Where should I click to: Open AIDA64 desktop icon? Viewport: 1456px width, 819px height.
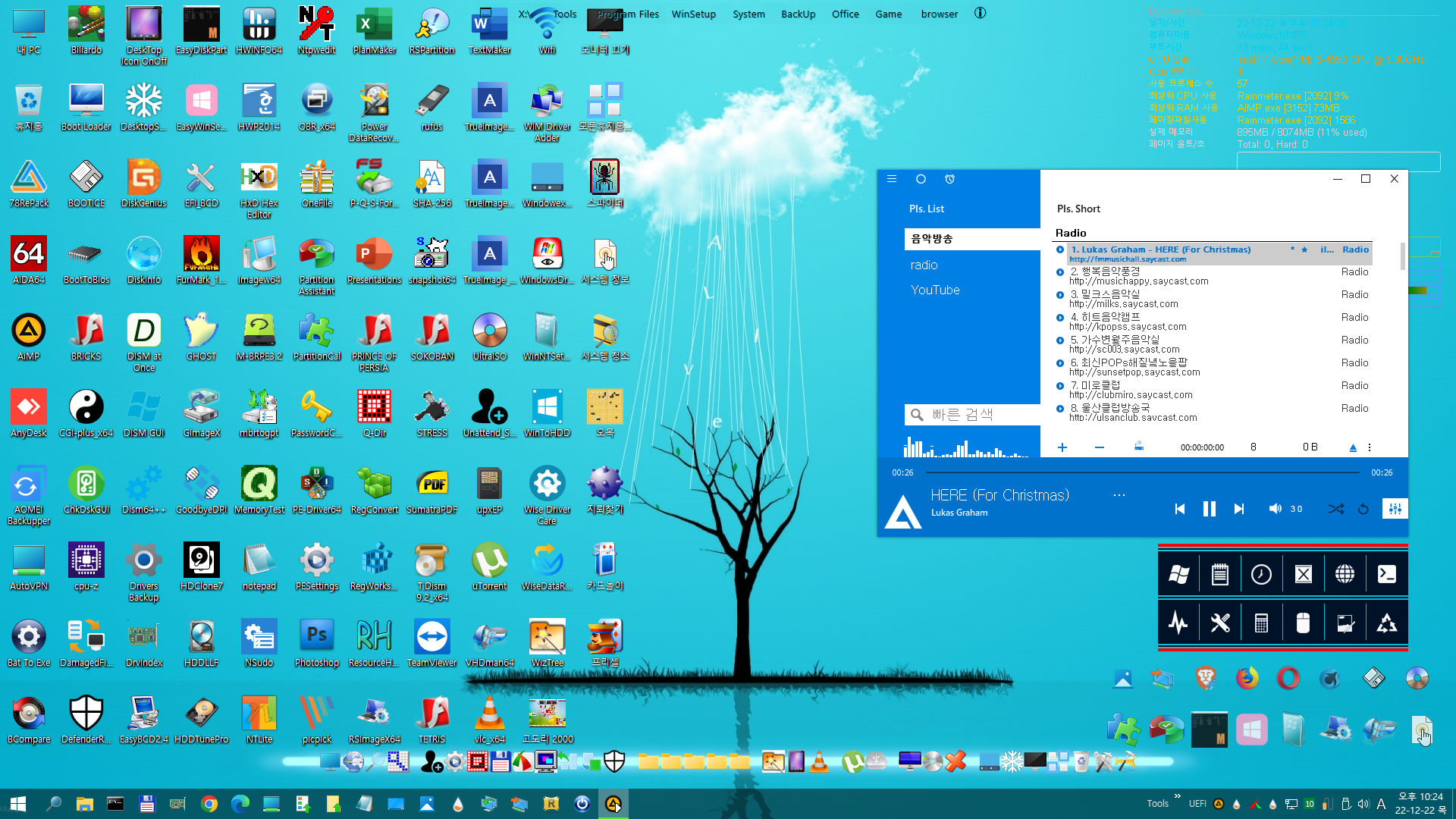click(28, 260)
